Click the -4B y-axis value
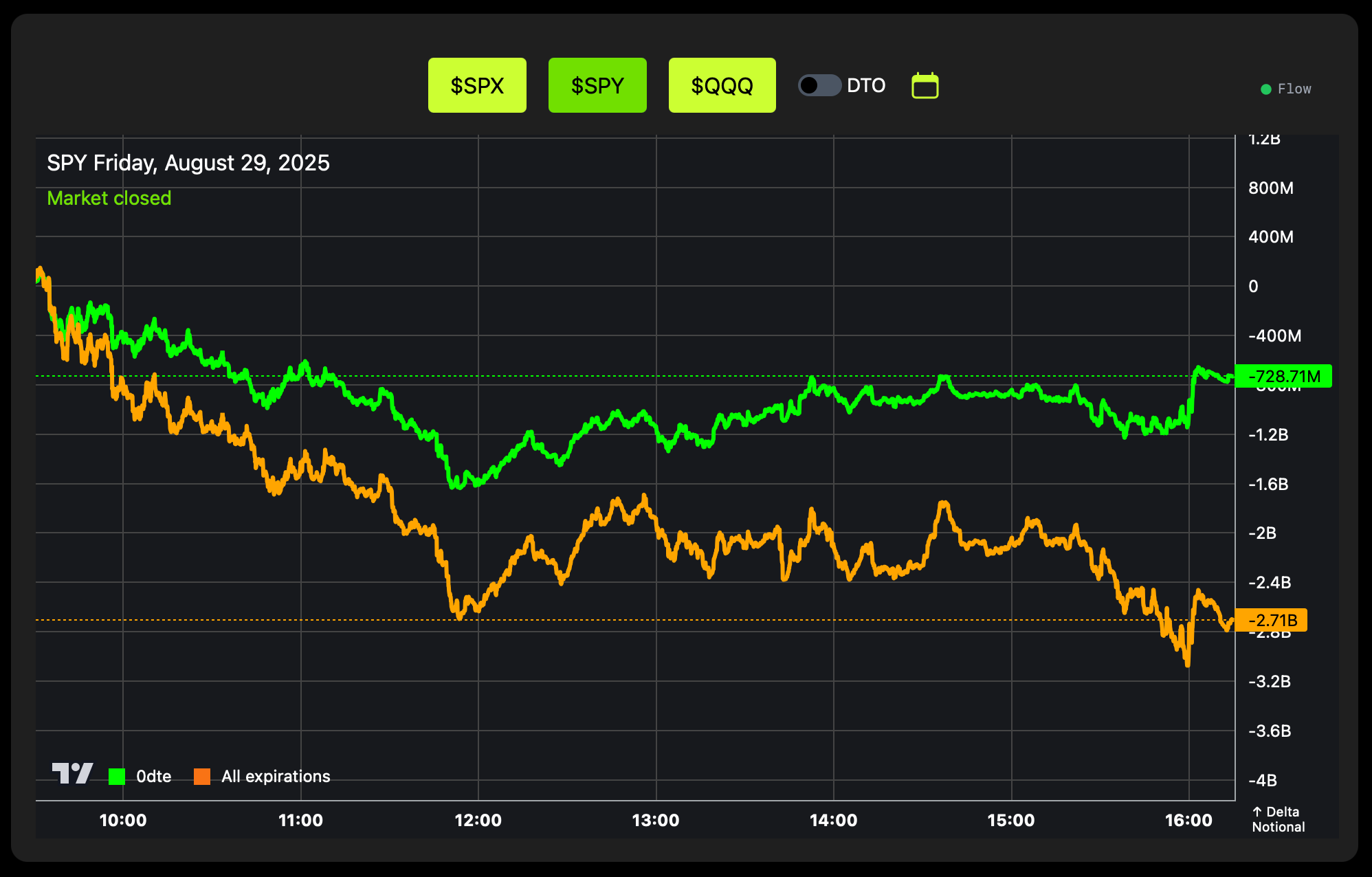Image resolution: width=1372 pixels, height=877 pixels. [1263, 781]
